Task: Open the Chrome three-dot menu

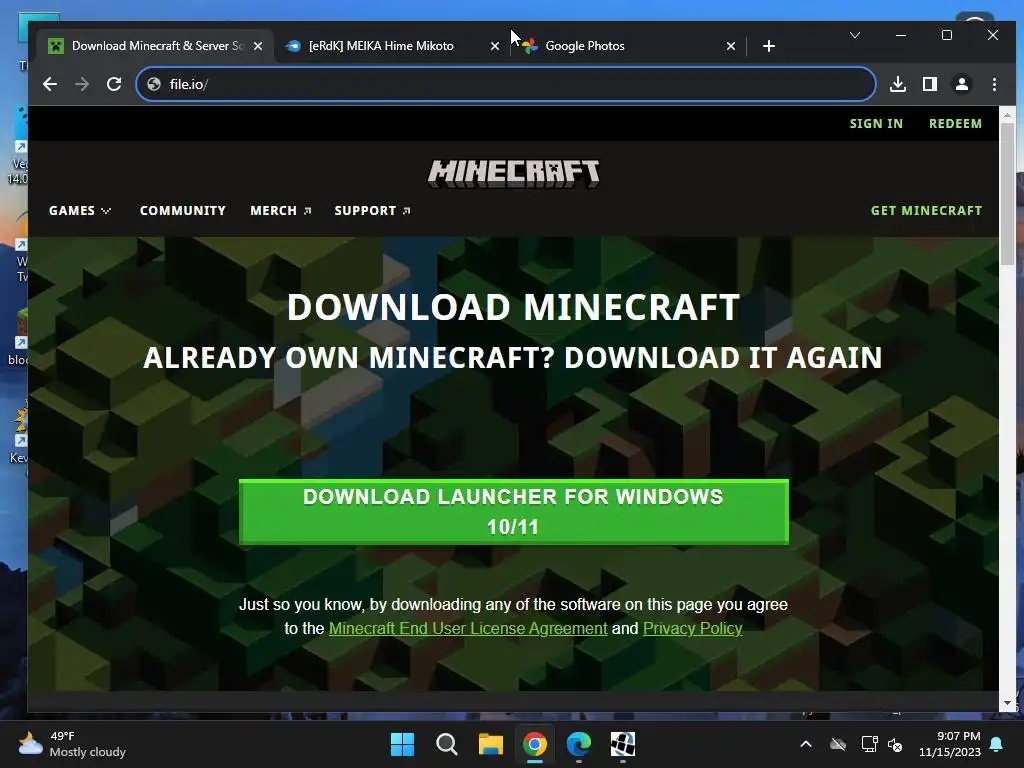Action: 994,84
